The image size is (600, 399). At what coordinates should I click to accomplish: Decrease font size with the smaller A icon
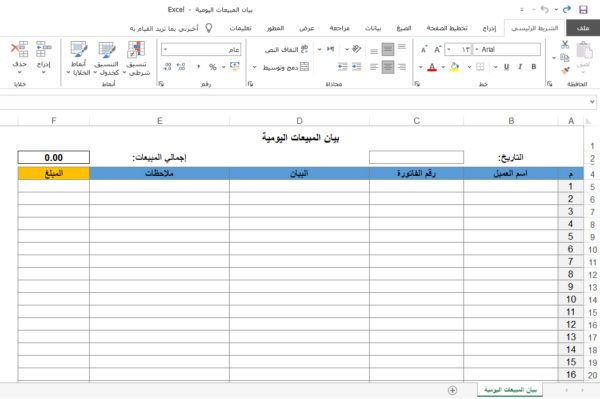click(x=424, y=50)
